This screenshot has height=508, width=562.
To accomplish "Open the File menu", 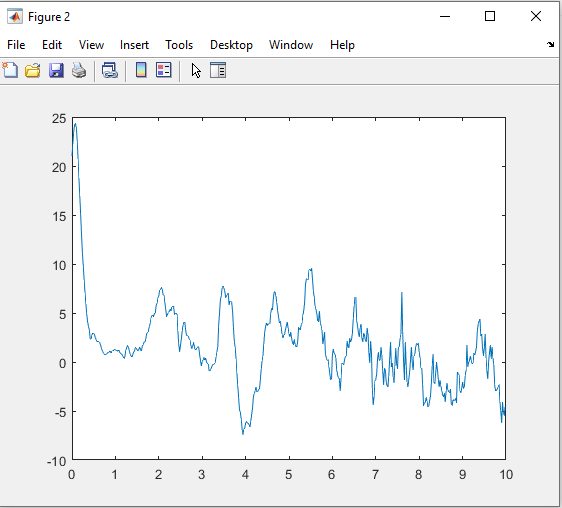I will point(16,45).
